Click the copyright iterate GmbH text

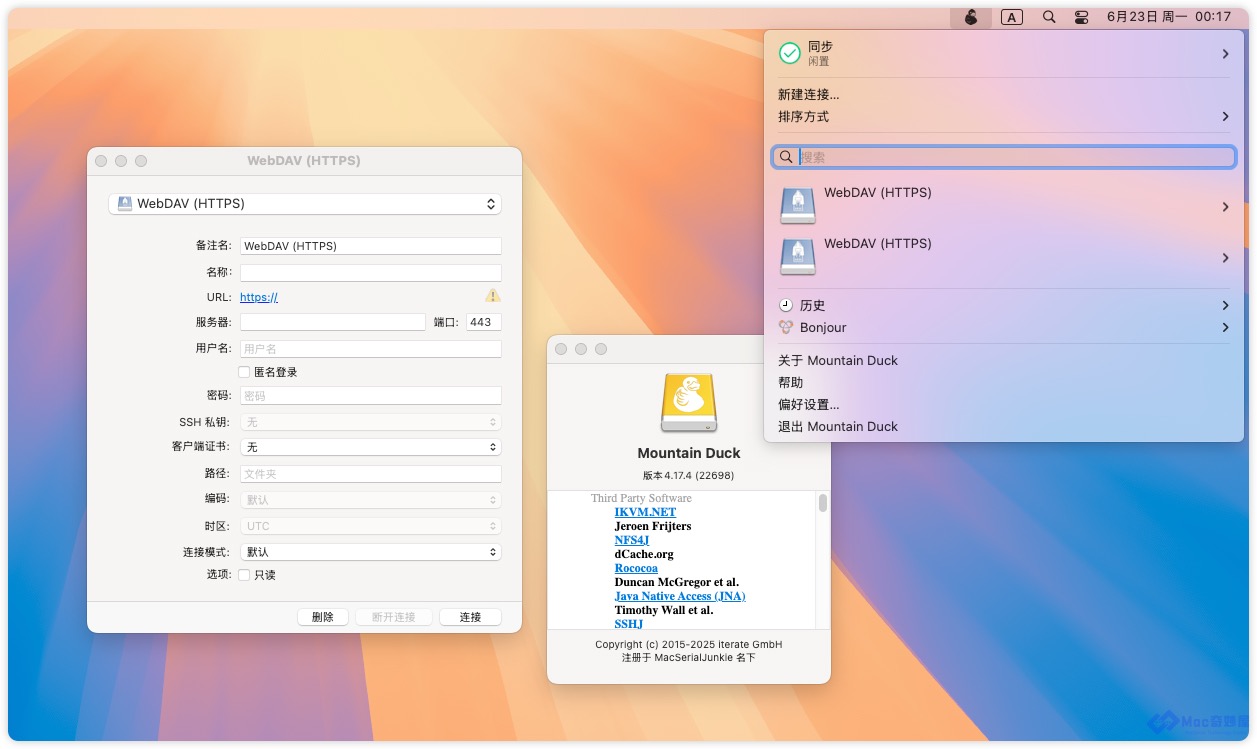coord(689,644)
